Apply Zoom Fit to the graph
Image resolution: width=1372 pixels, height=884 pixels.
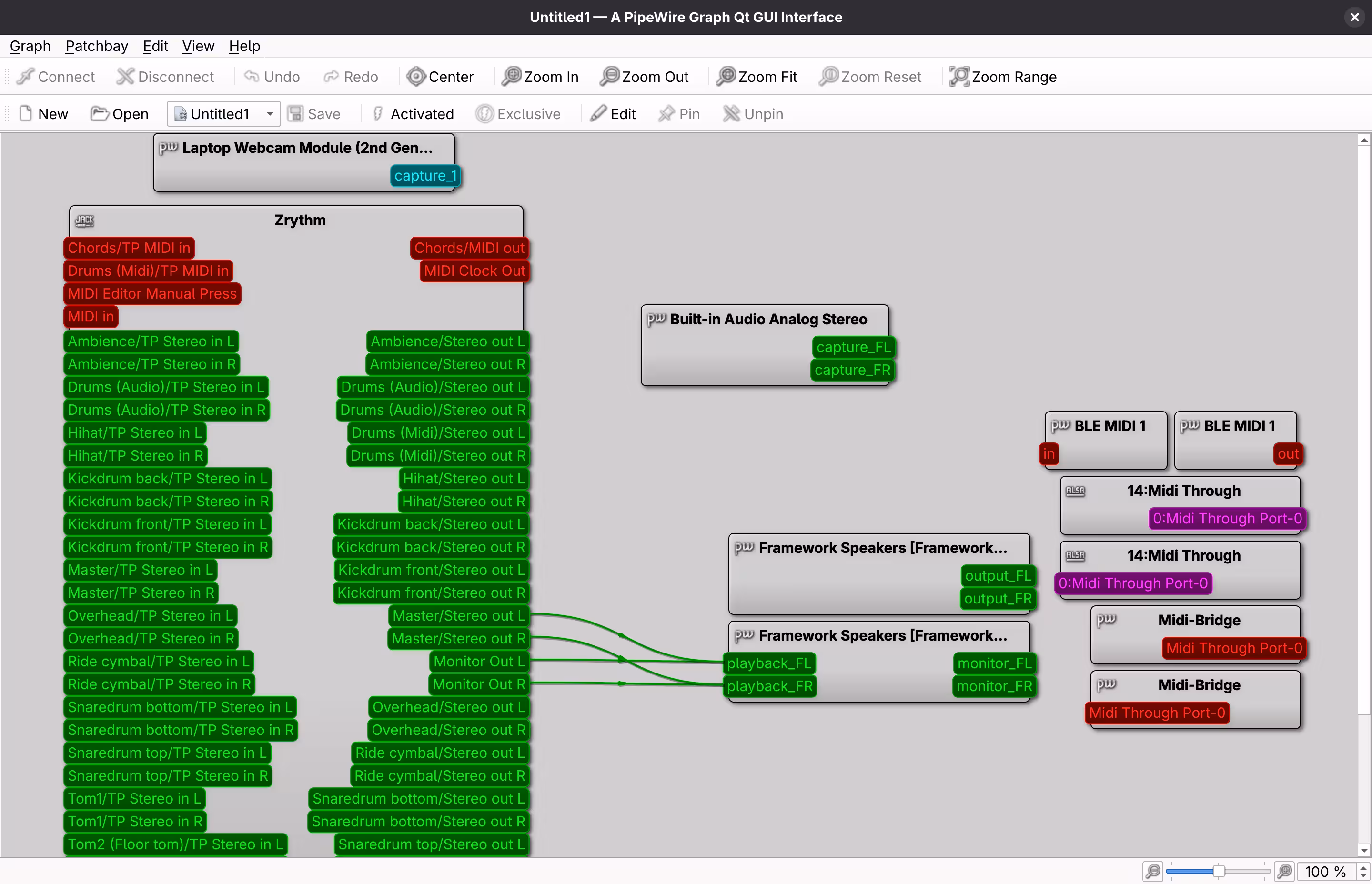point(756,76)
